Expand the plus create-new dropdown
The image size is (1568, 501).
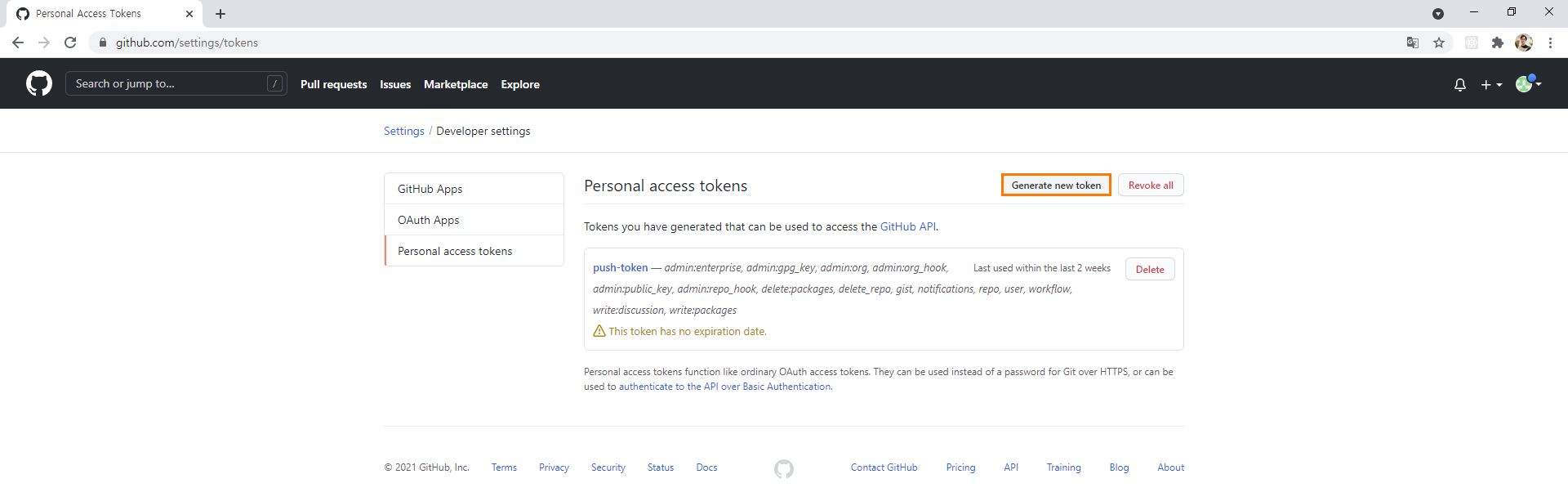pyautogui.click(x=1491, y=84)
